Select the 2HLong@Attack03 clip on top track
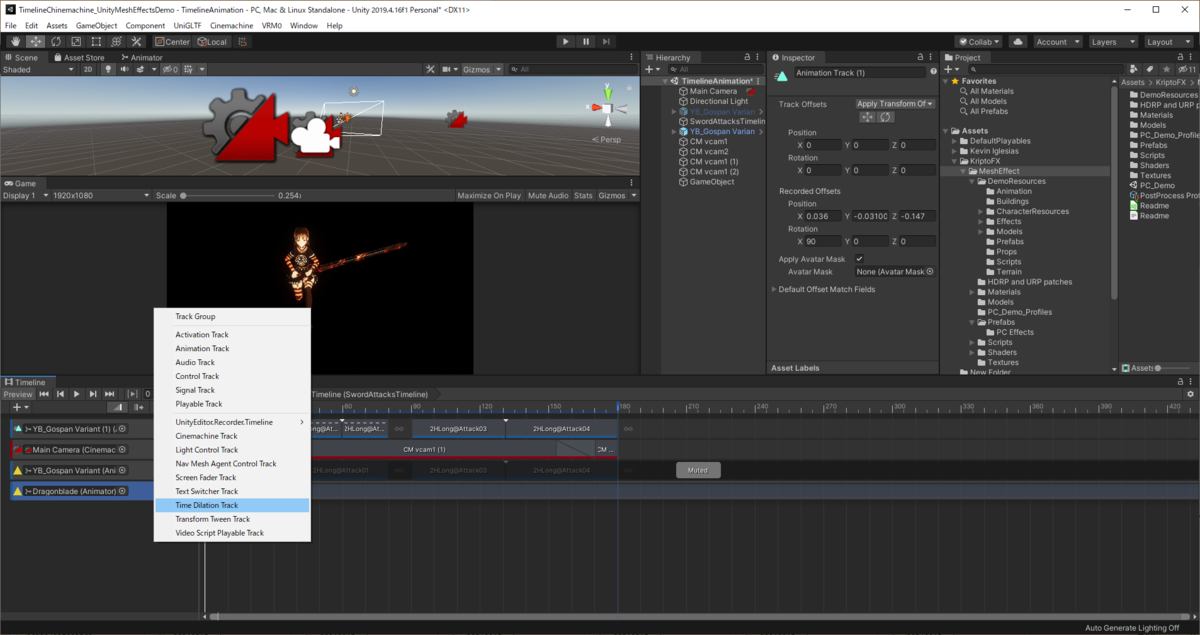This screenshot has height=635, width=1200. point(457,428)
